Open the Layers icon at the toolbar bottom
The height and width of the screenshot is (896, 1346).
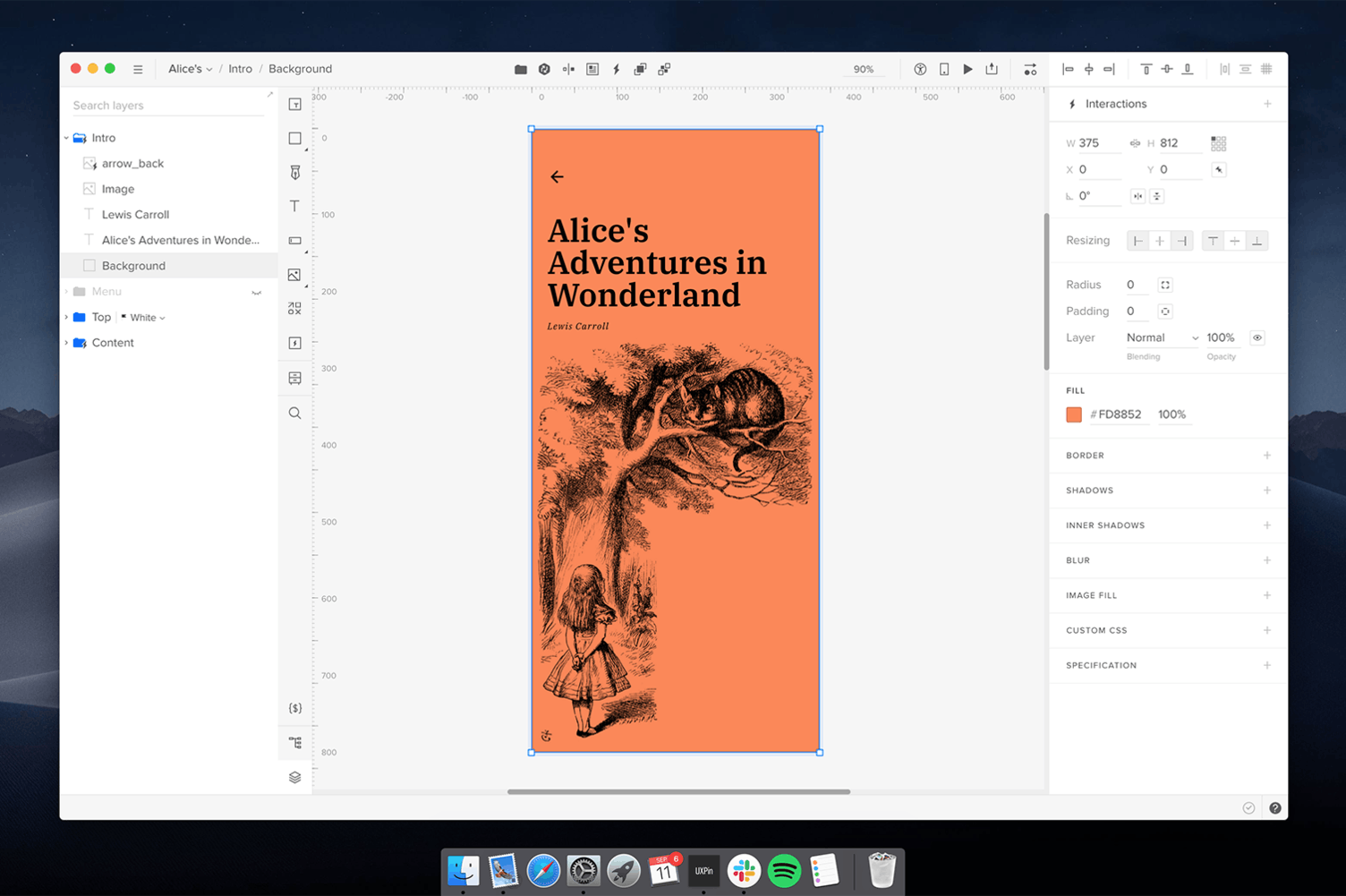point(294,777)
